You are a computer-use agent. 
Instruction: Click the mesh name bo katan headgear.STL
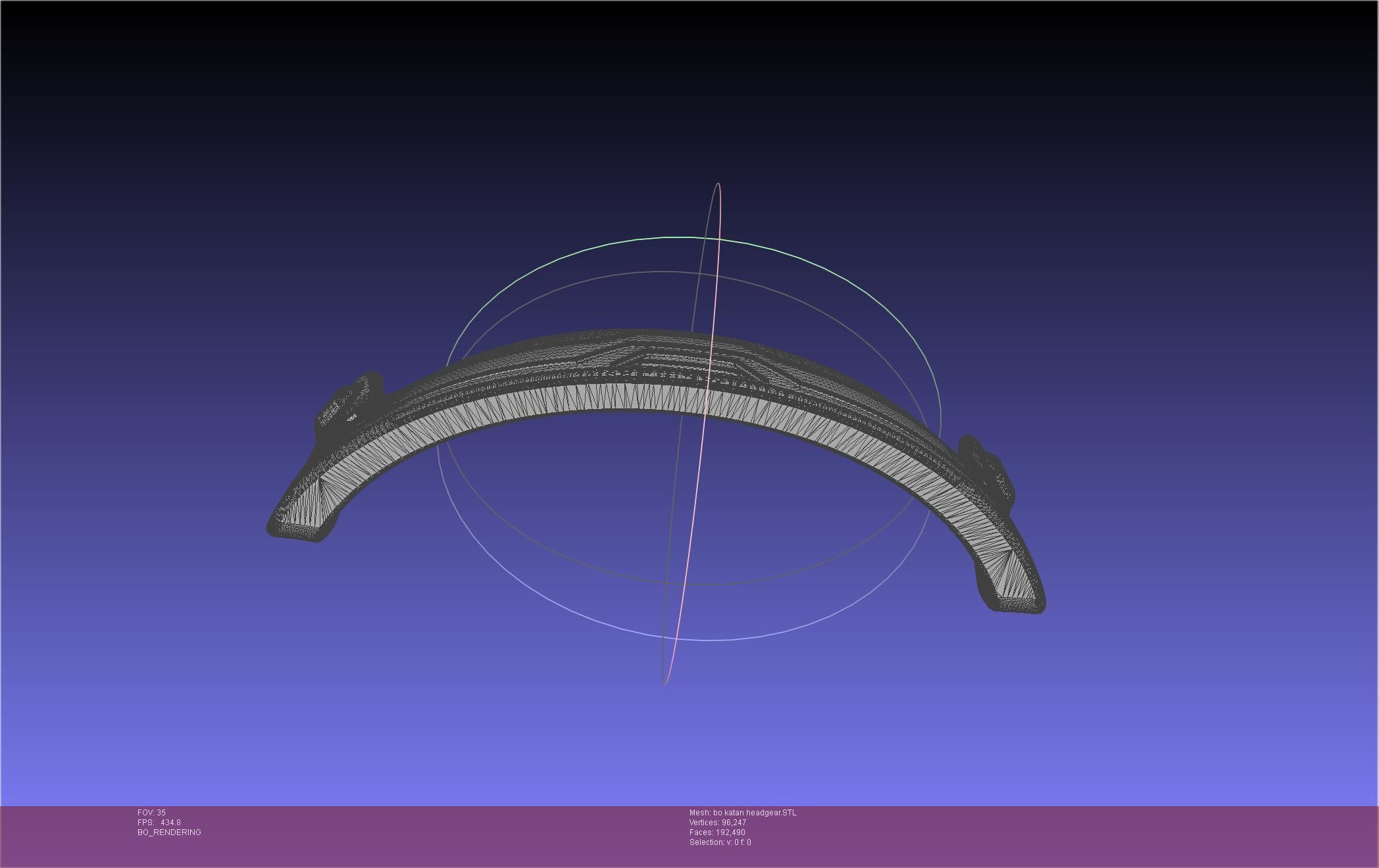point(743,813)
